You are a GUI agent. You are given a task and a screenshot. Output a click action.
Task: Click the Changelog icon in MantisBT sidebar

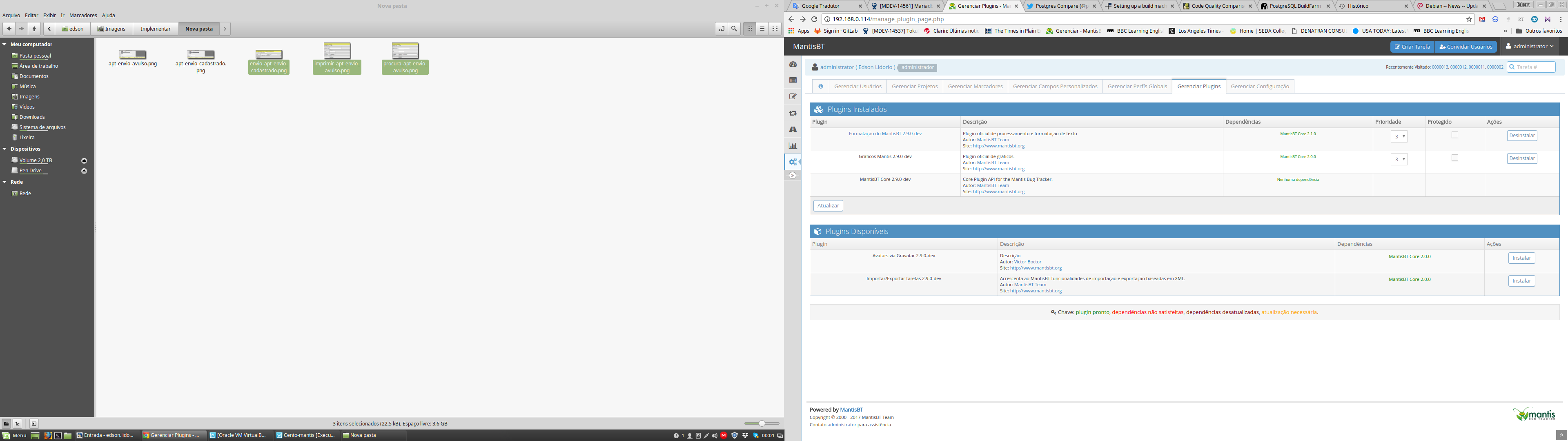pyautogui.click(x=793, y=112)
